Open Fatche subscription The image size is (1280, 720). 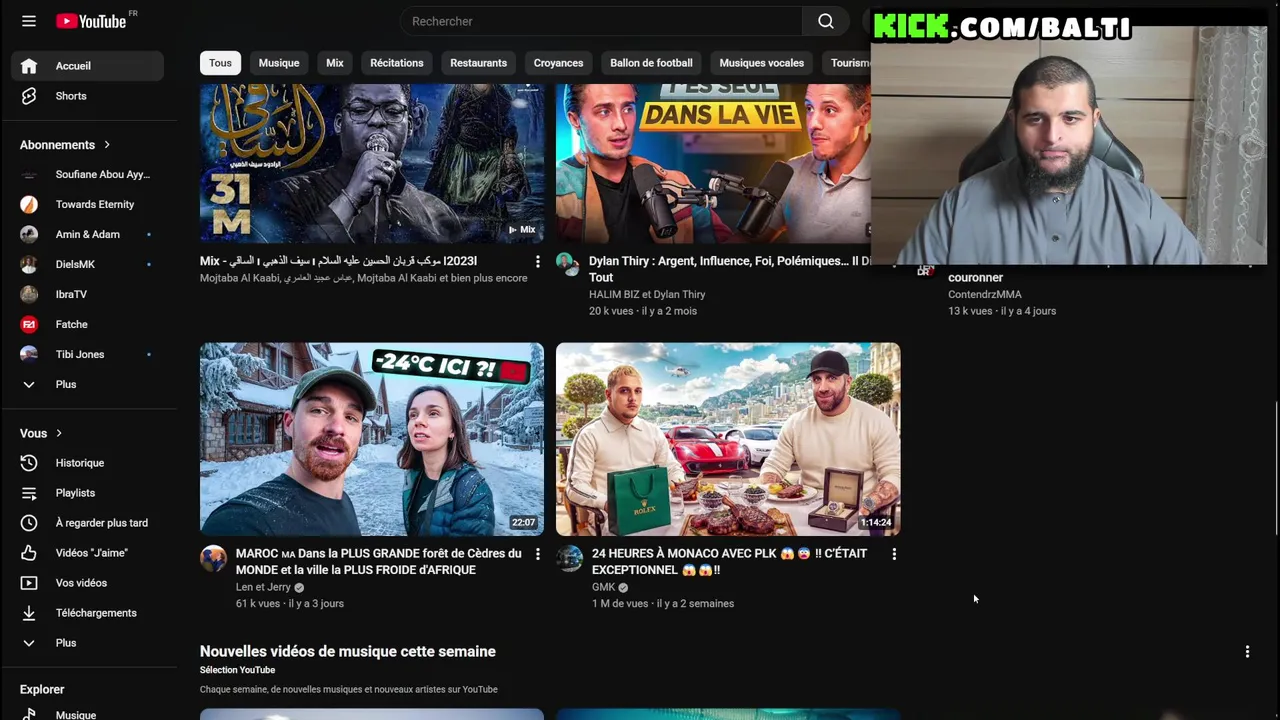click(88, 324)
